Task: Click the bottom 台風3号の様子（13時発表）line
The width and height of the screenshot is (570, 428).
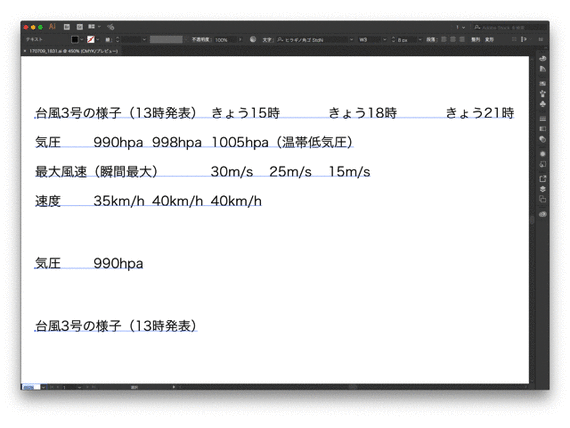Action: tap(116, 326)
